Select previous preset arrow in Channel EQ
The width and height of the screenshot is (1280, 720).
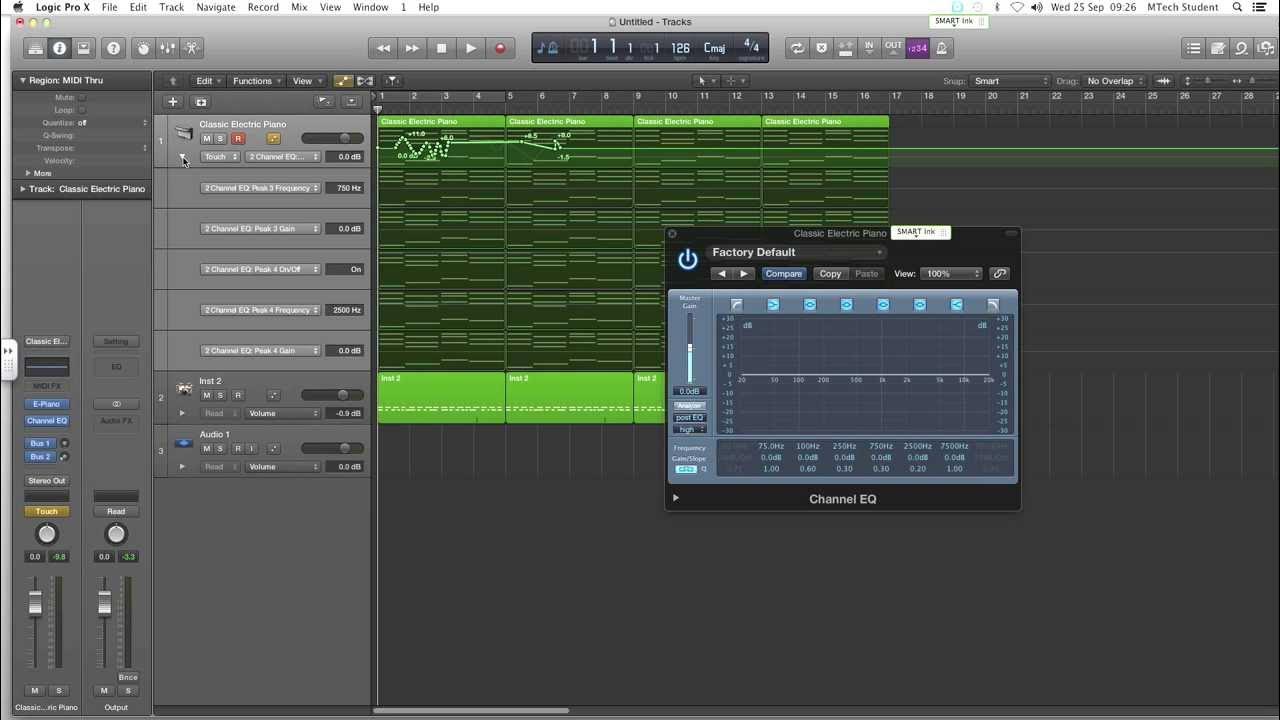click(721, 273)
